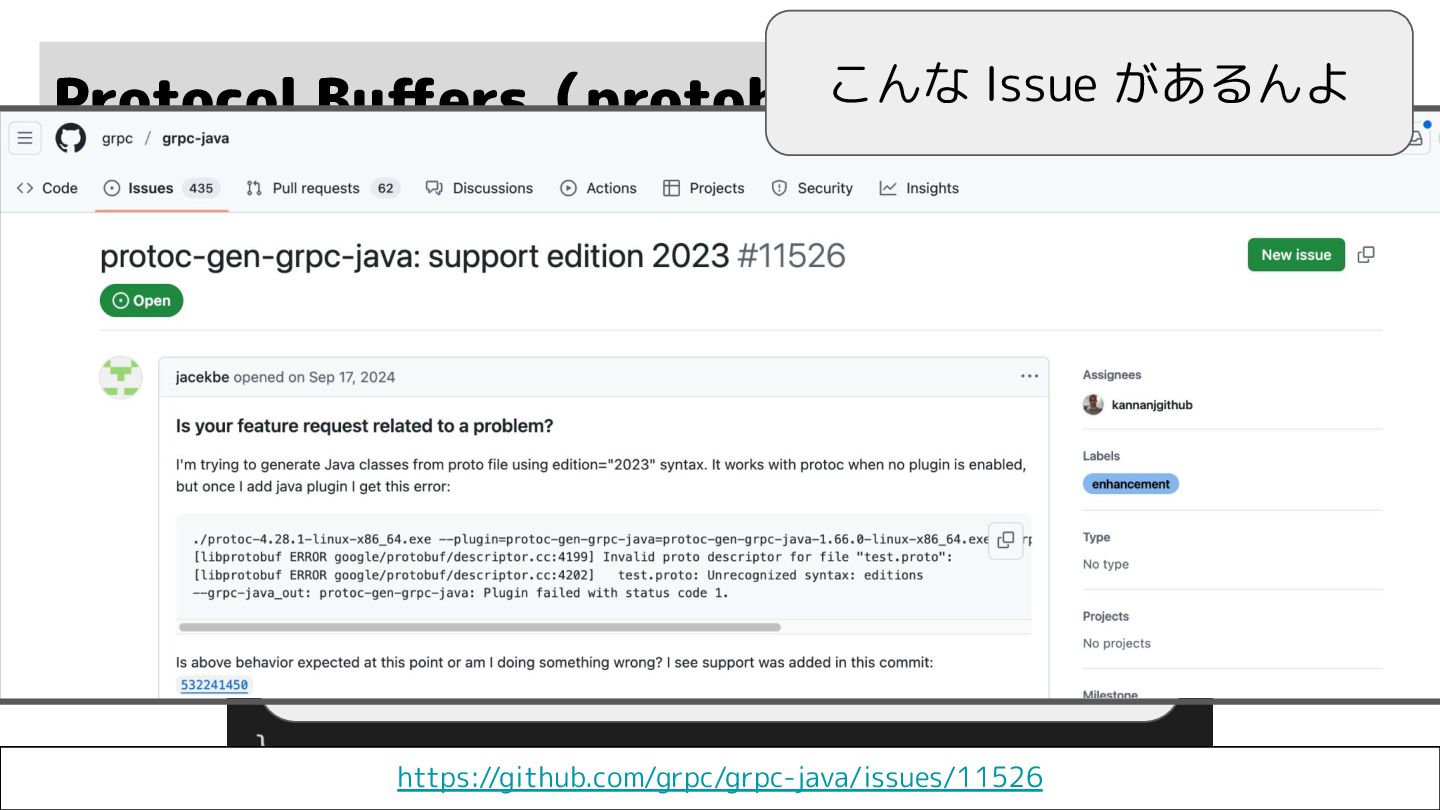Click the New issue button

coord(1296,255)
